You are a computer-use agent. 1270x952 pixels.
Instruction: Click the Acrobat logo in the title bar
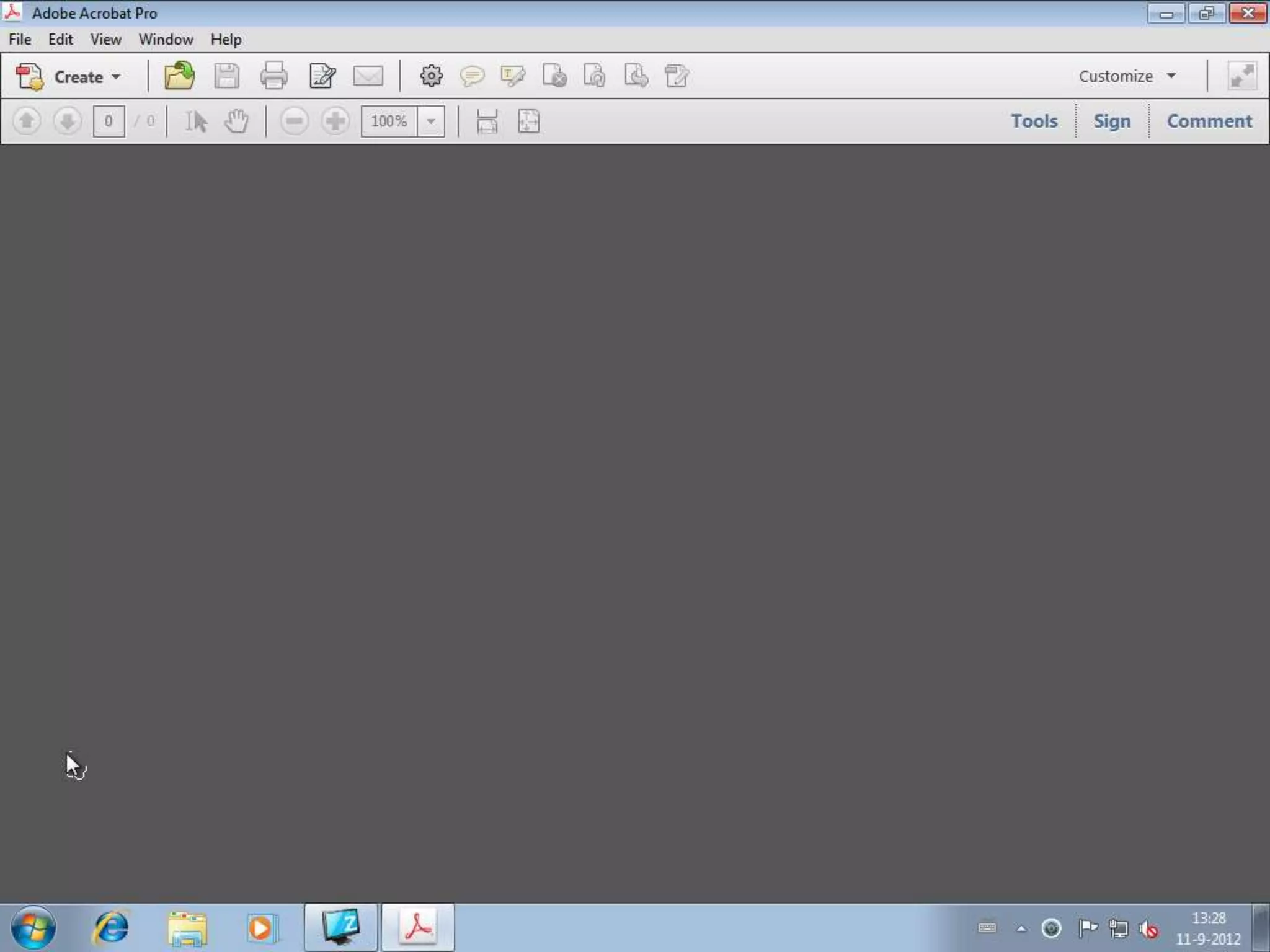coord(12,12)
